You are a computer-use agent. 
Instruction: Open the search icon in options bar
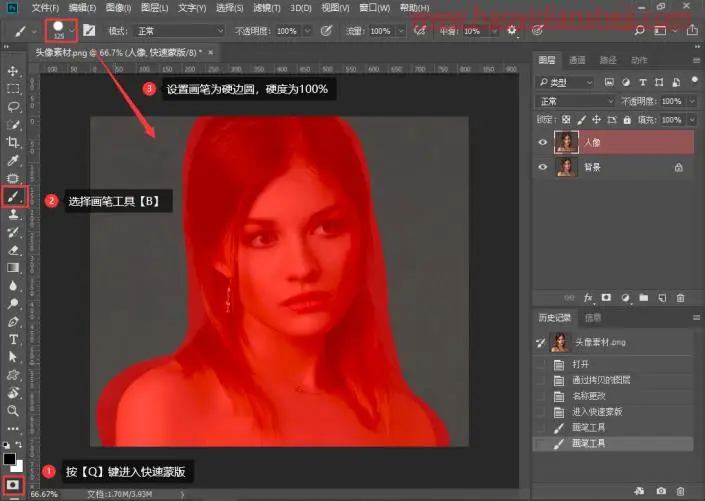point(639,31)
